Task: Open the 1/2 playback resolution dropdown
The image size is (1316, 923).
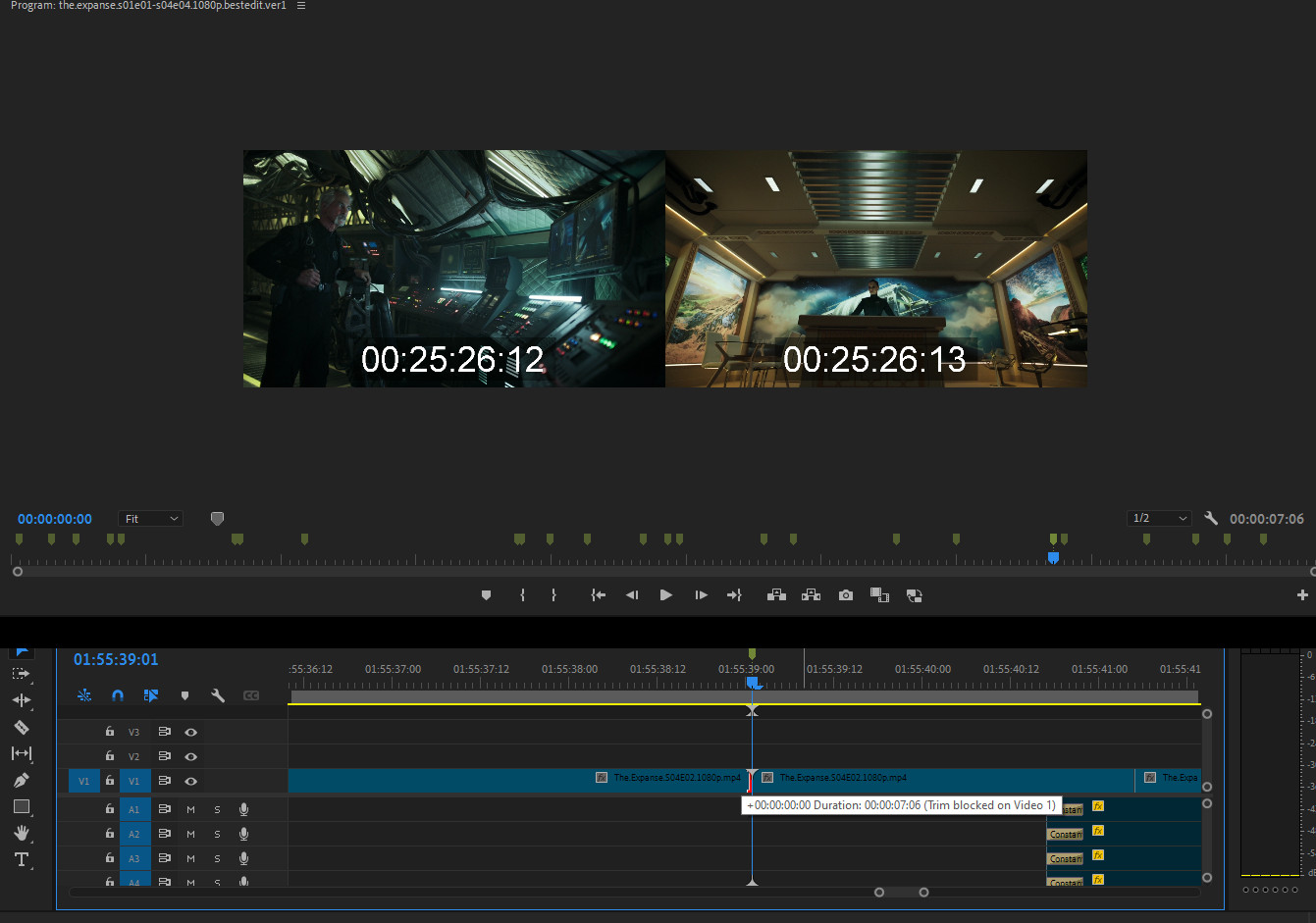Action: (x=1159, y=518)
